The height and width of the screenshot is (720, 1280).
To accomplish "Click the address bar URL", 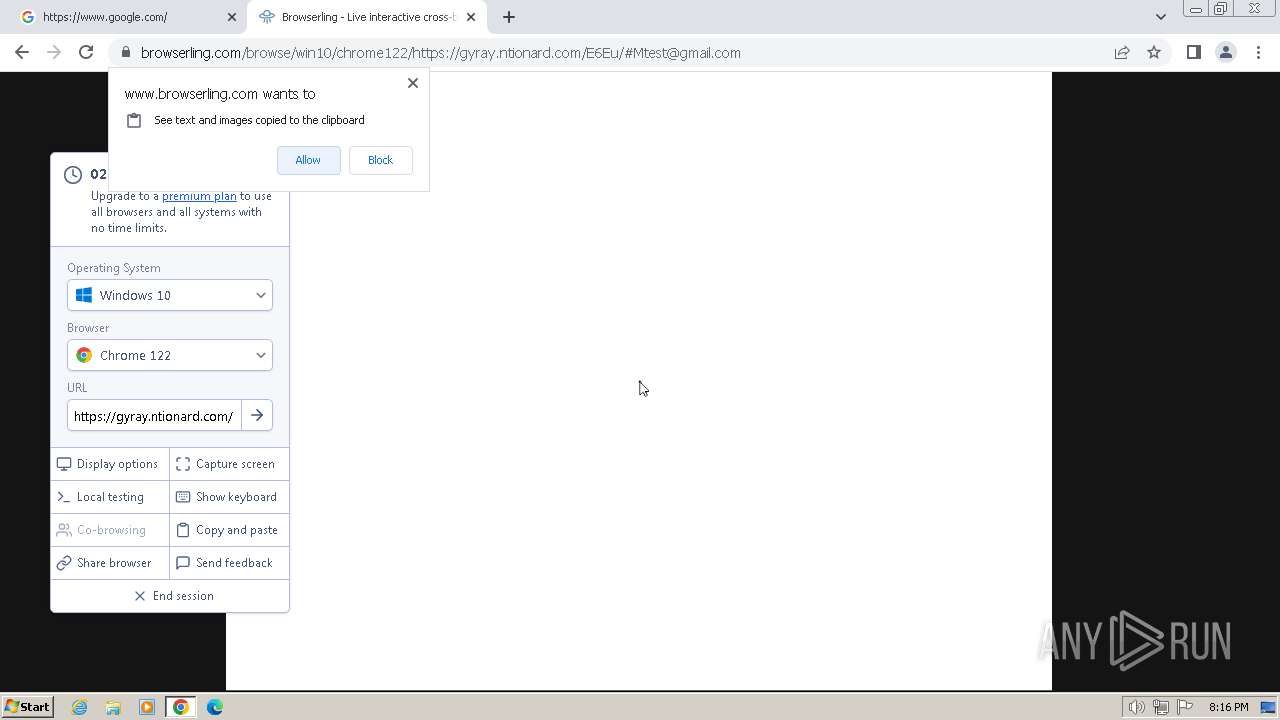I will 440,53.
